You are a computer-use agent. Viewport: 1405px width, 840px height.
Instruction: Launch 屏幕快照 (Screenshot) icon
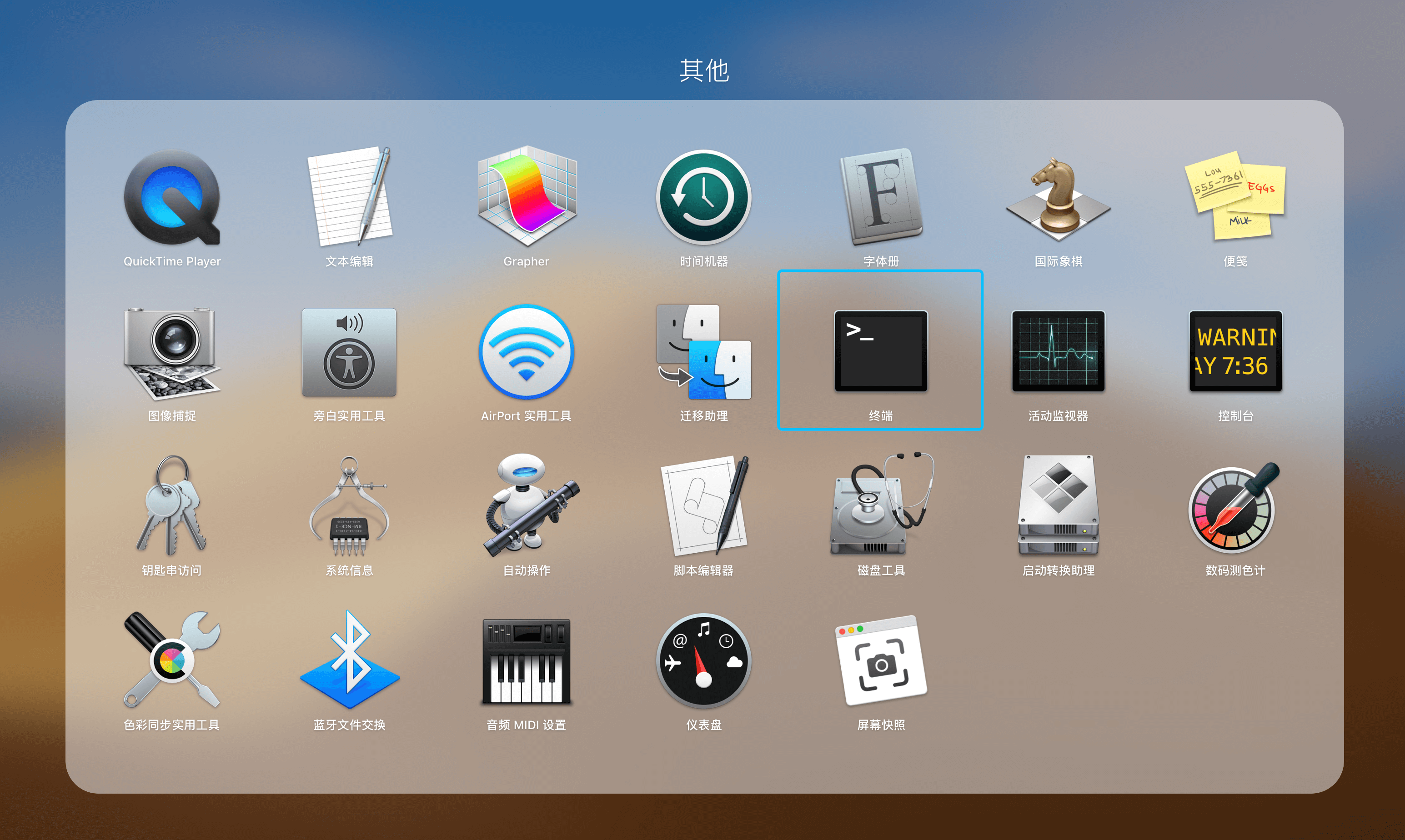(881, 660)
